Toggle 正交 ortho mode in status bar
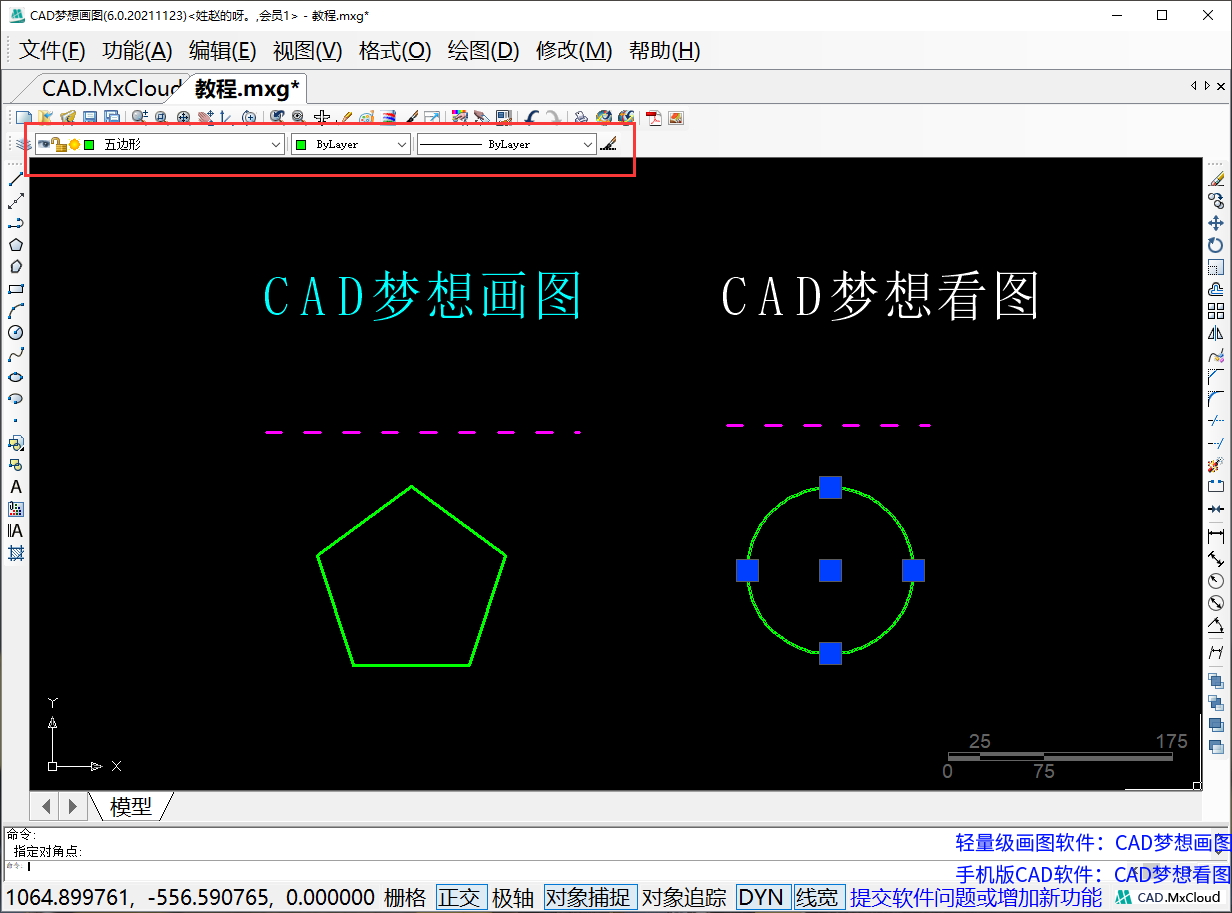 461,897
